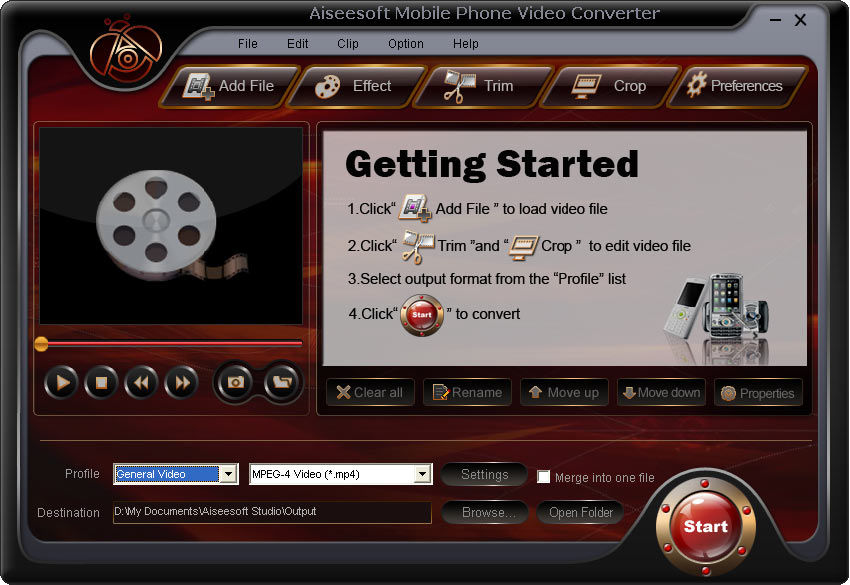Minimize the converter window

coord(776,20)
